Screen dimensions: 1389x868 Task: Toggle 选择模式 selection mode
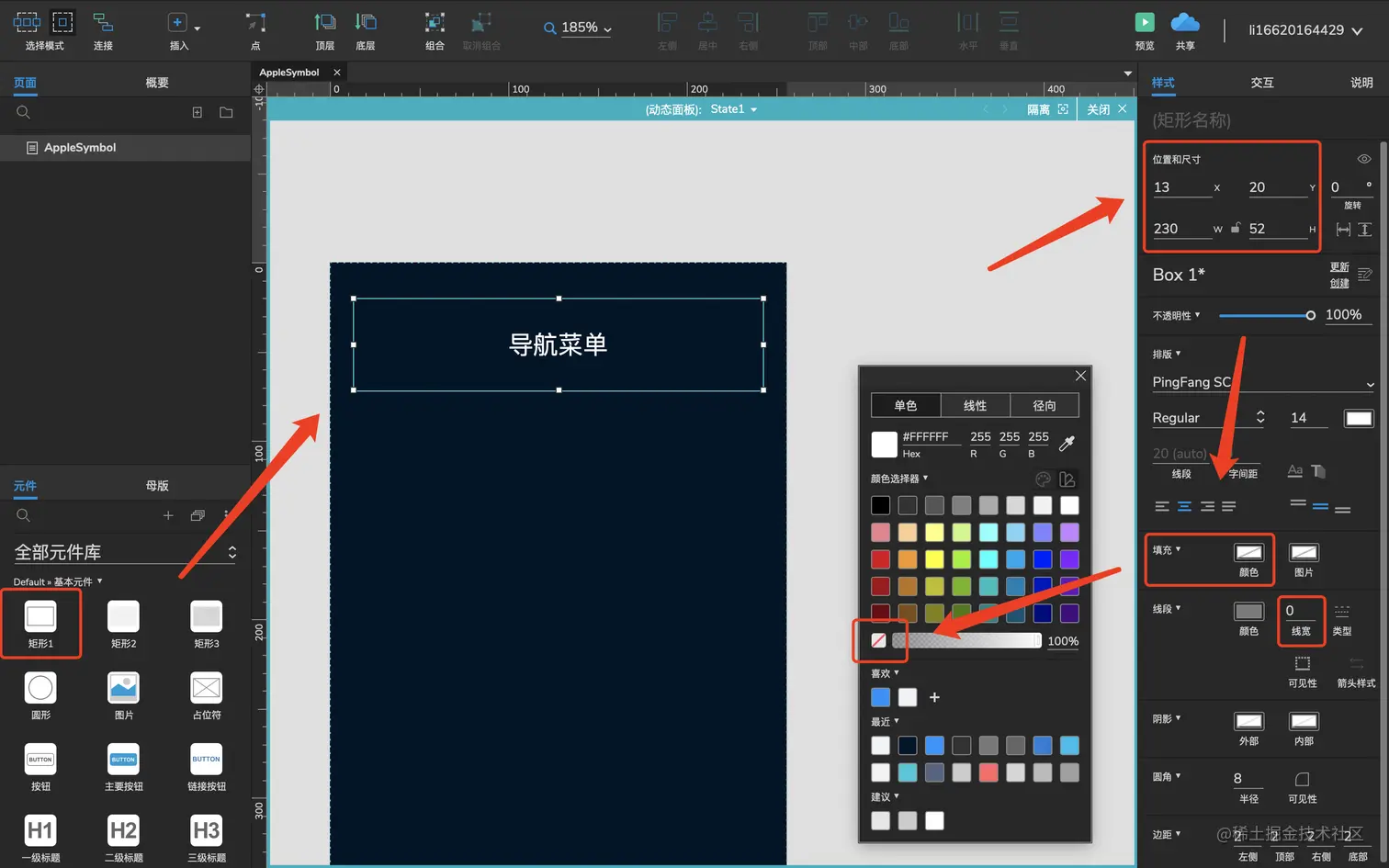tap(44, 30)
